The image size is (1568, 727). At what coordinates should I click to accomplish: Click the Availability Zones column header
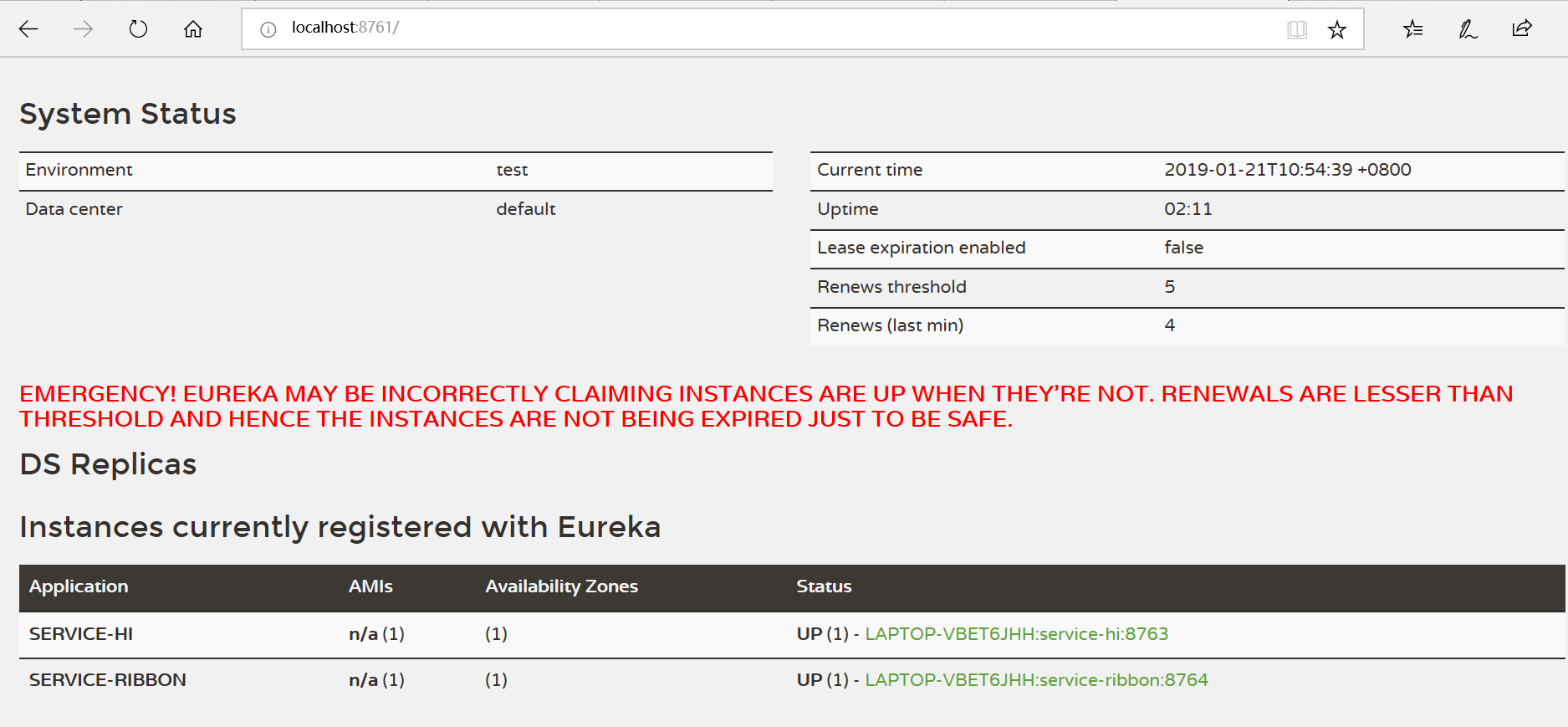pyautogui.click(x=561, y=586)
